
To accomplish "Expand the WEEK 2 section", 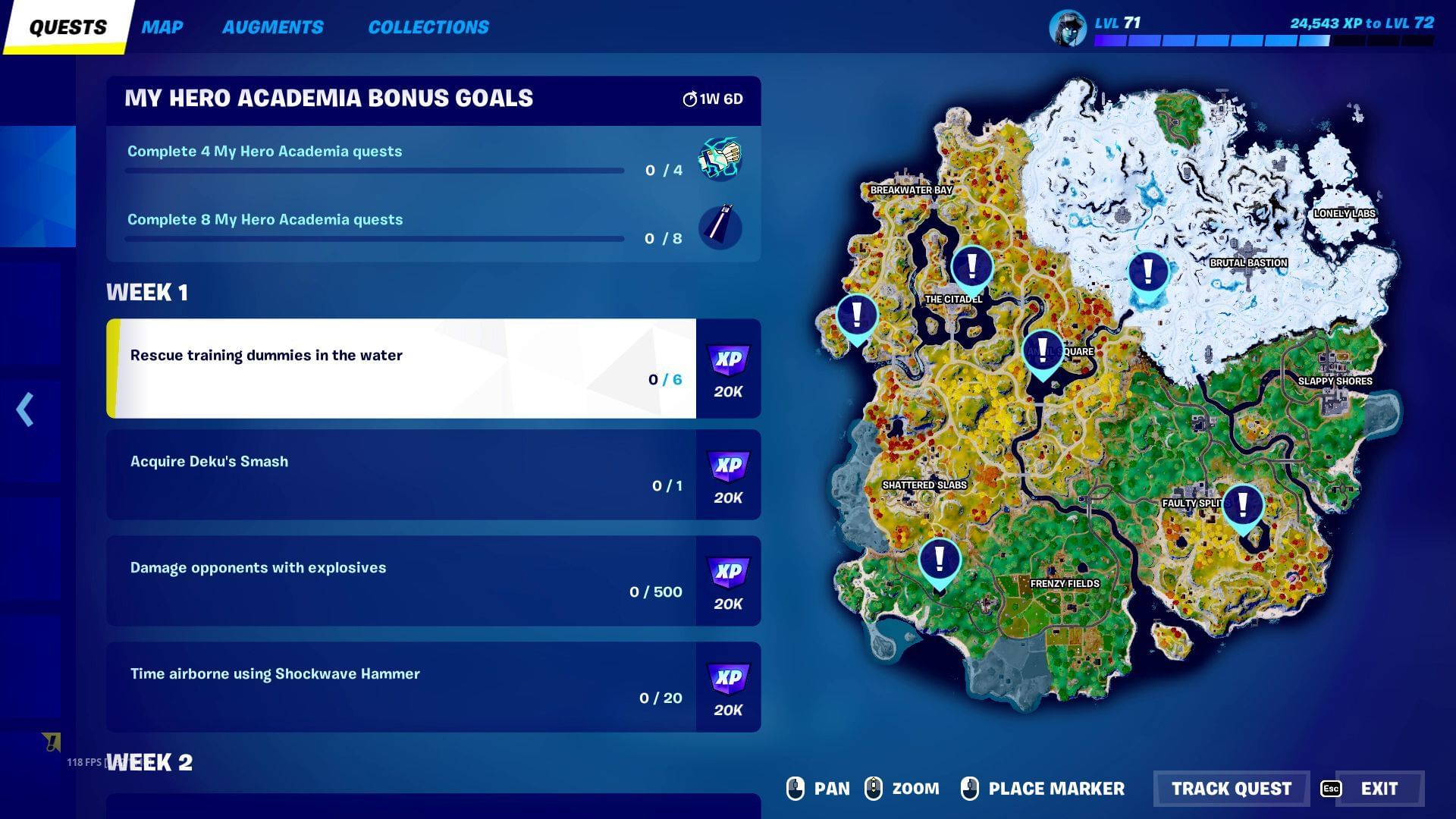I will pyautogui.click(x=150, y=762).
